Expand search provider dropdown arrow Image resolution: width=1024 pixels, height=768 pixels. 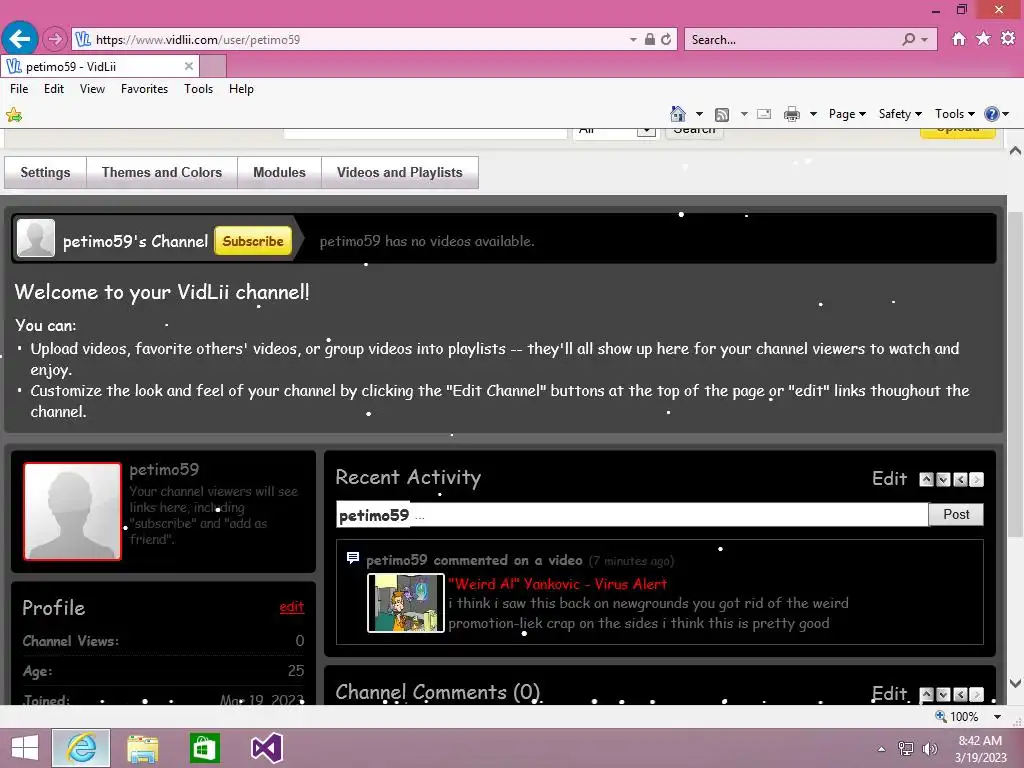pyautogui.click(x=924, y=40)
